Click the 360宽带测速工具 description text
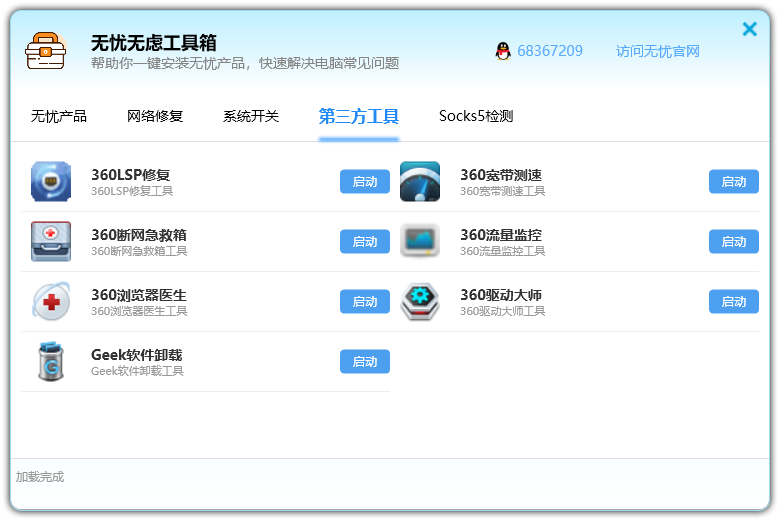The height and width of the screenshot is (520, 780). [x=502, y=191]
